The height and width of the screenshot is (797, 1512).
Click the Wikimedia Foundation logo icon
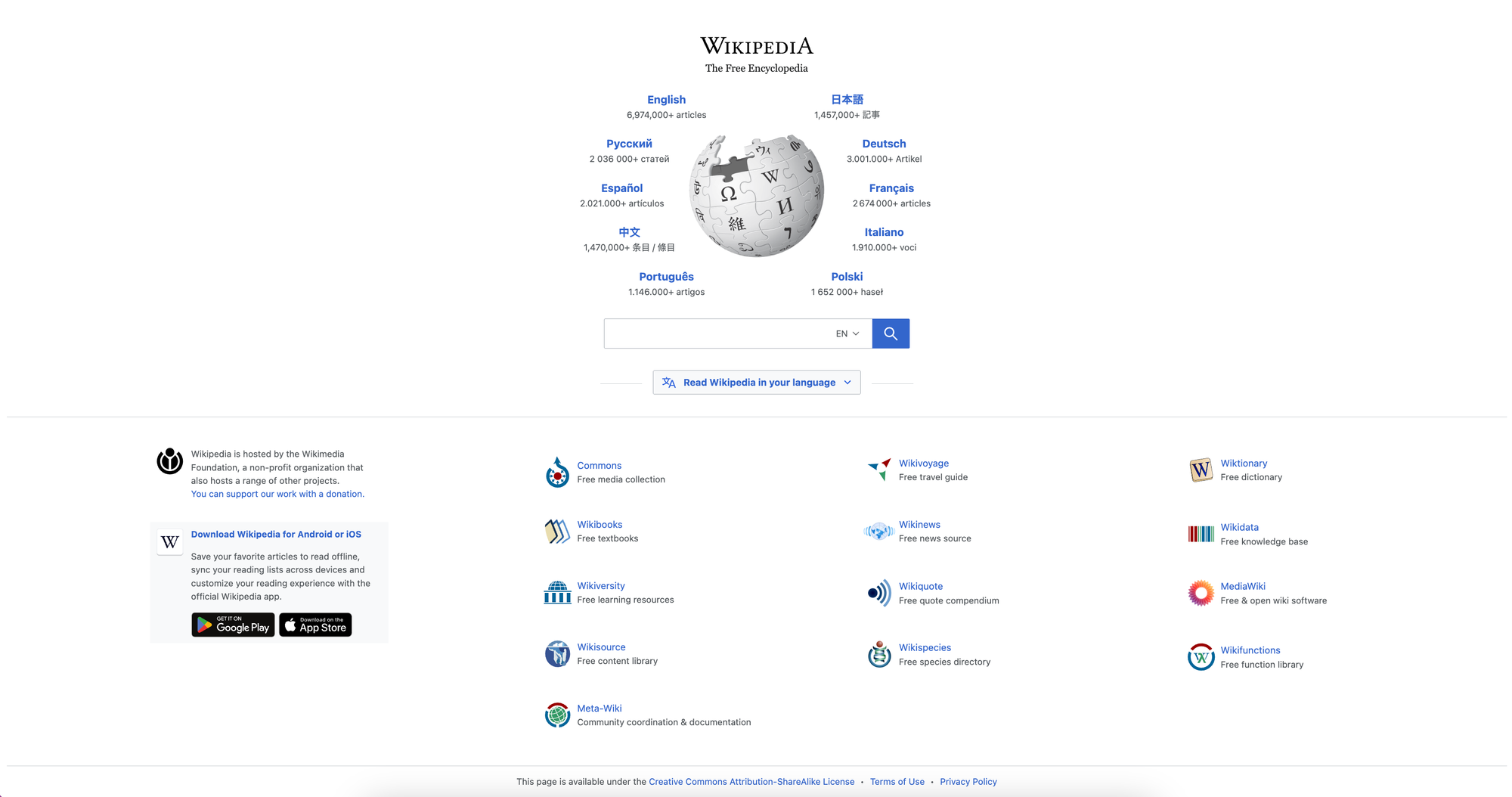(169, 461)
